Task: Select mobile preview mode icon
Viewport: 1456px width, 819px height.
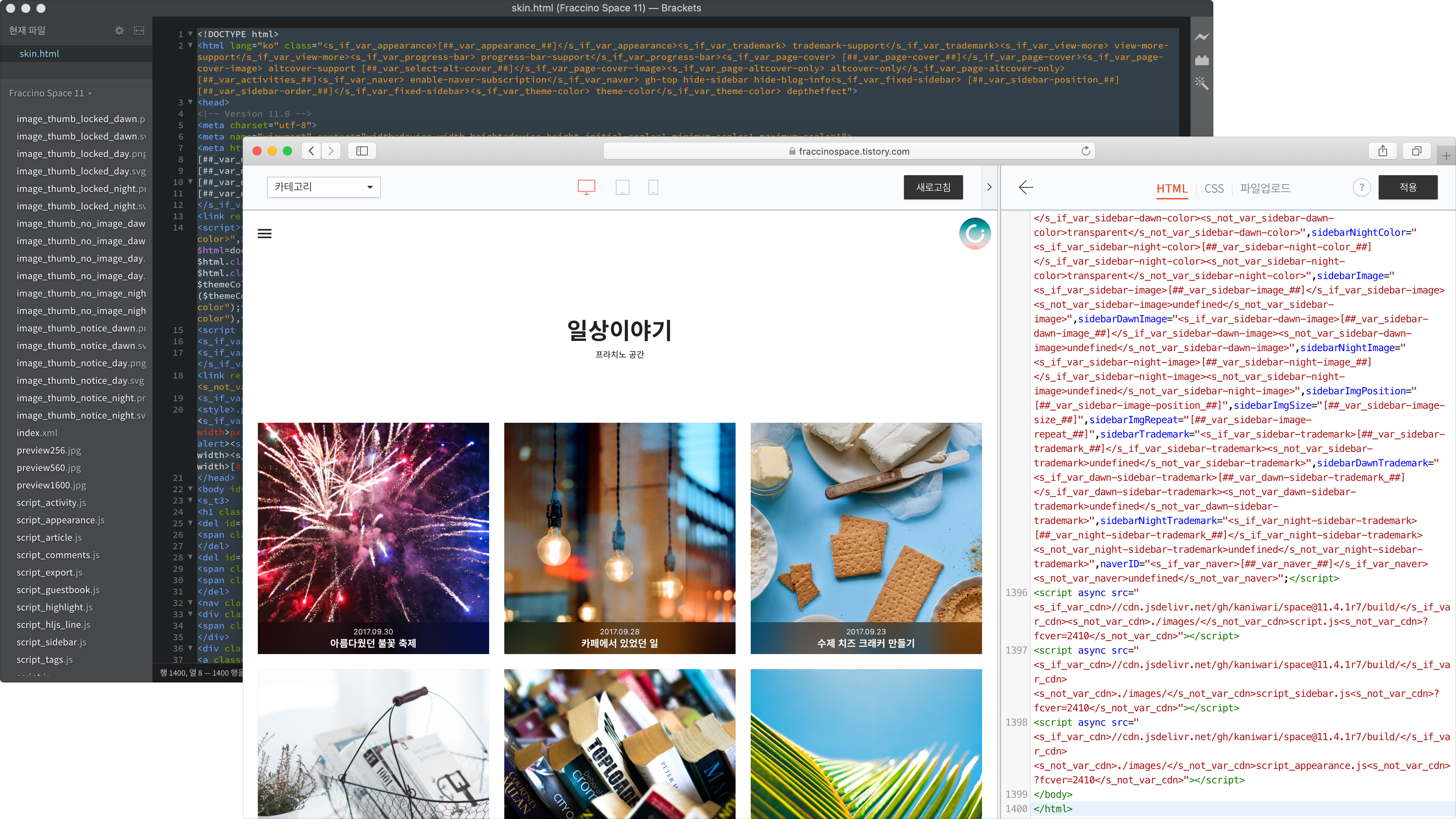Action: [653, 187]
